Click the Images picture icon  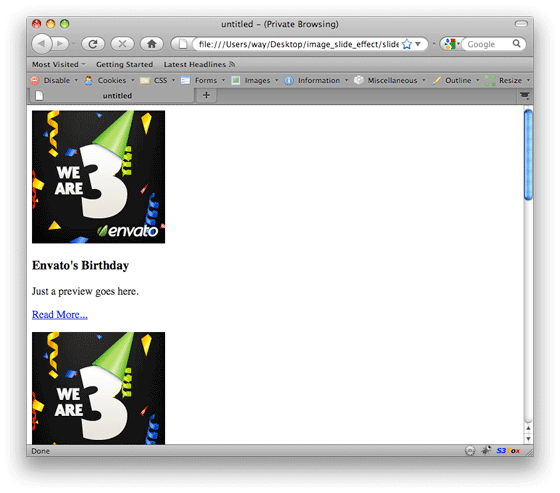[235, 80]
